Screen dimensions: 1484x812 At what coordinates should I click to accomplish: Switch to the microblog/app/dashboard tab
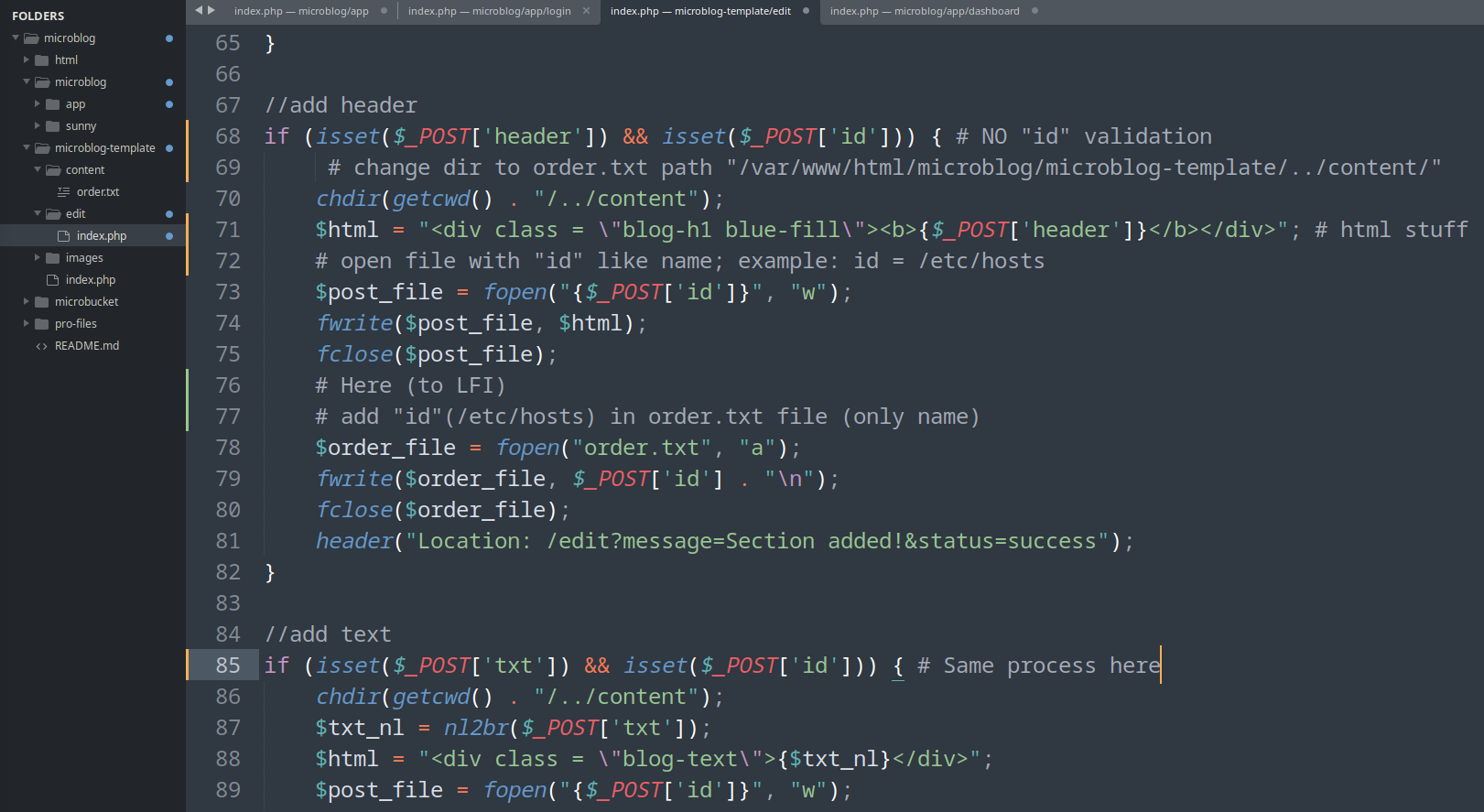click(924, 11)
